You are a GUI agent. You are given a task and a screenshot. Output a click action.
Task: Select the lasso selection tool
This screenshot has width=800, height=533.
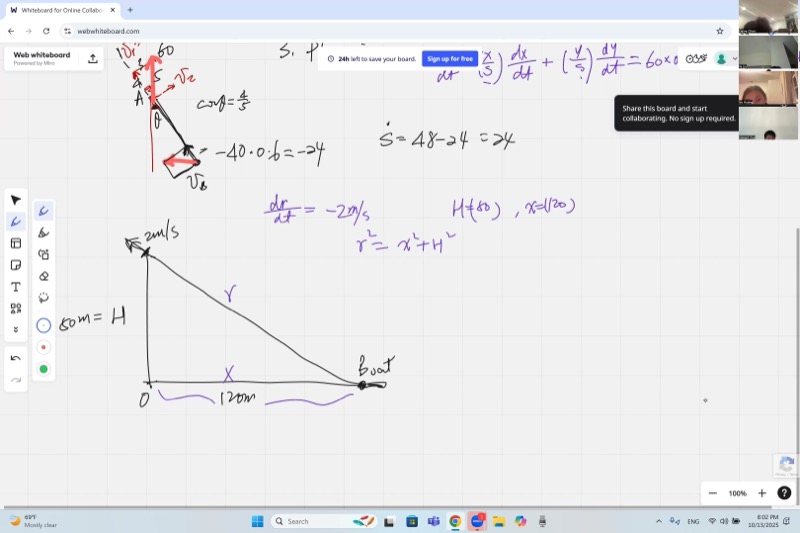[x=43, y=297]
